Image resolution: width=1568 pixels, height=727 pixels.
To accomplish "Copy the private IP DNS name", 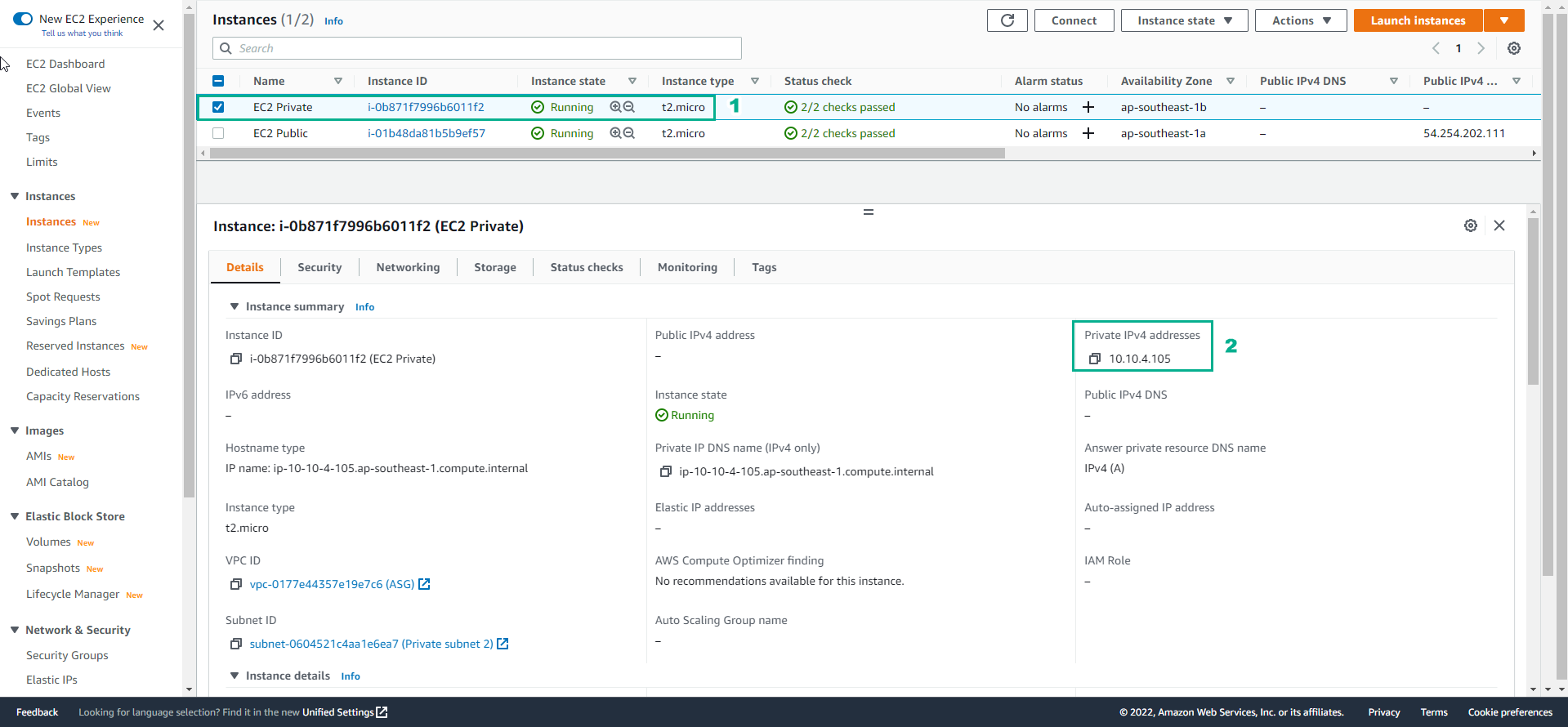I will point(666,471).
